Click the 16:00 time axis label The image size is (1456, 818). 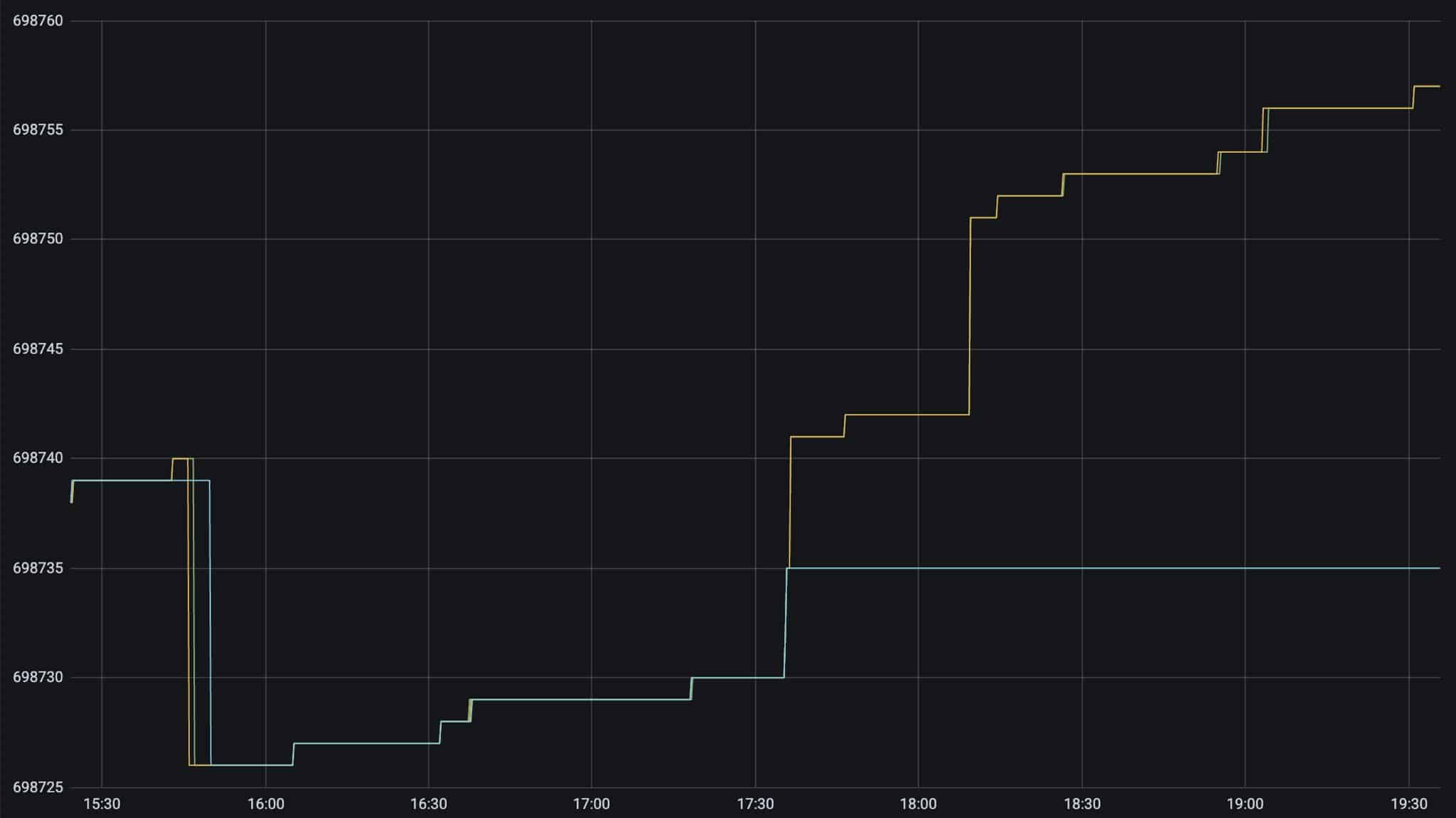tap(265, 804)
